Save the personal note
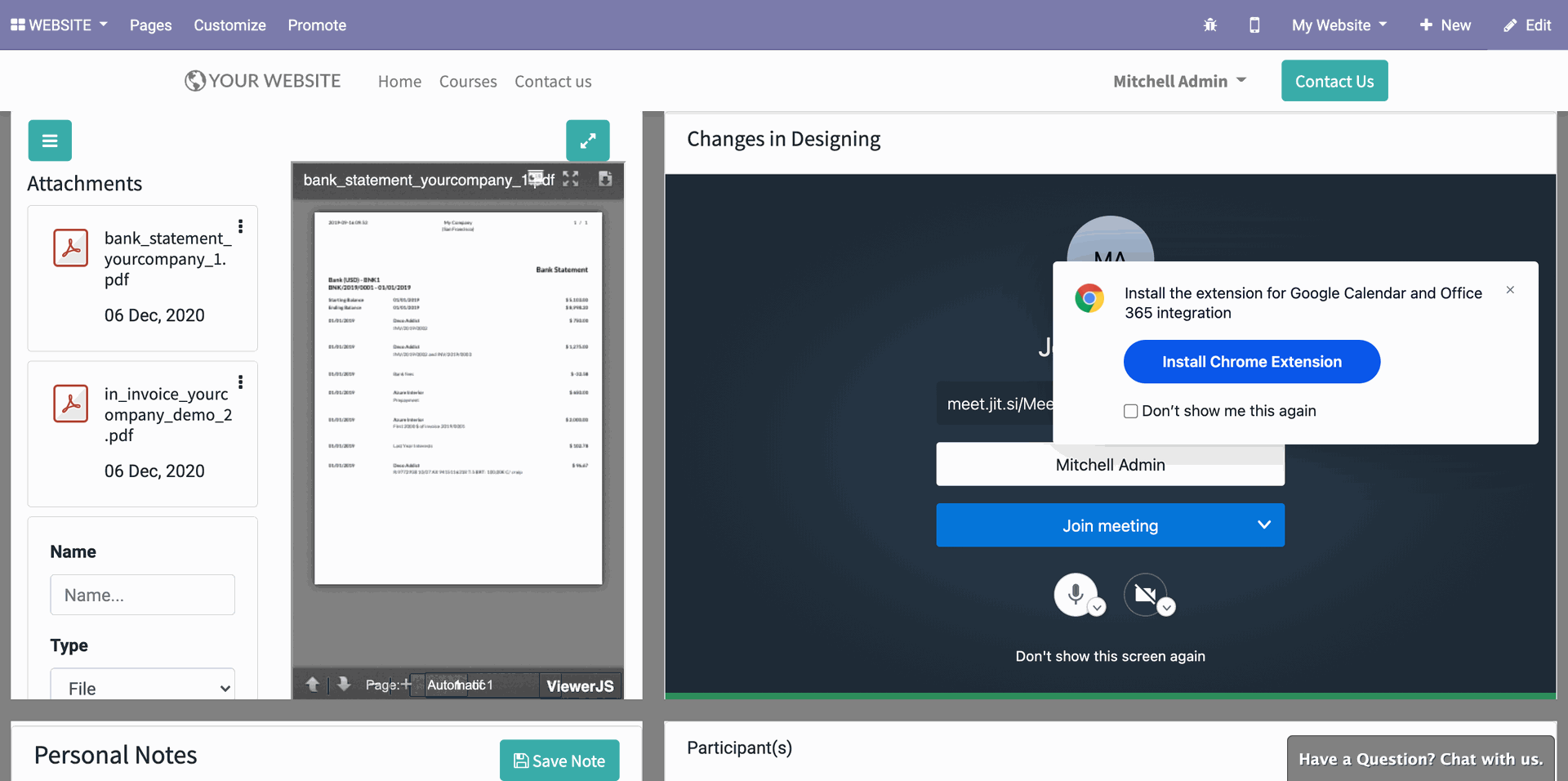1568x781 pixels. tap(559, 761)
